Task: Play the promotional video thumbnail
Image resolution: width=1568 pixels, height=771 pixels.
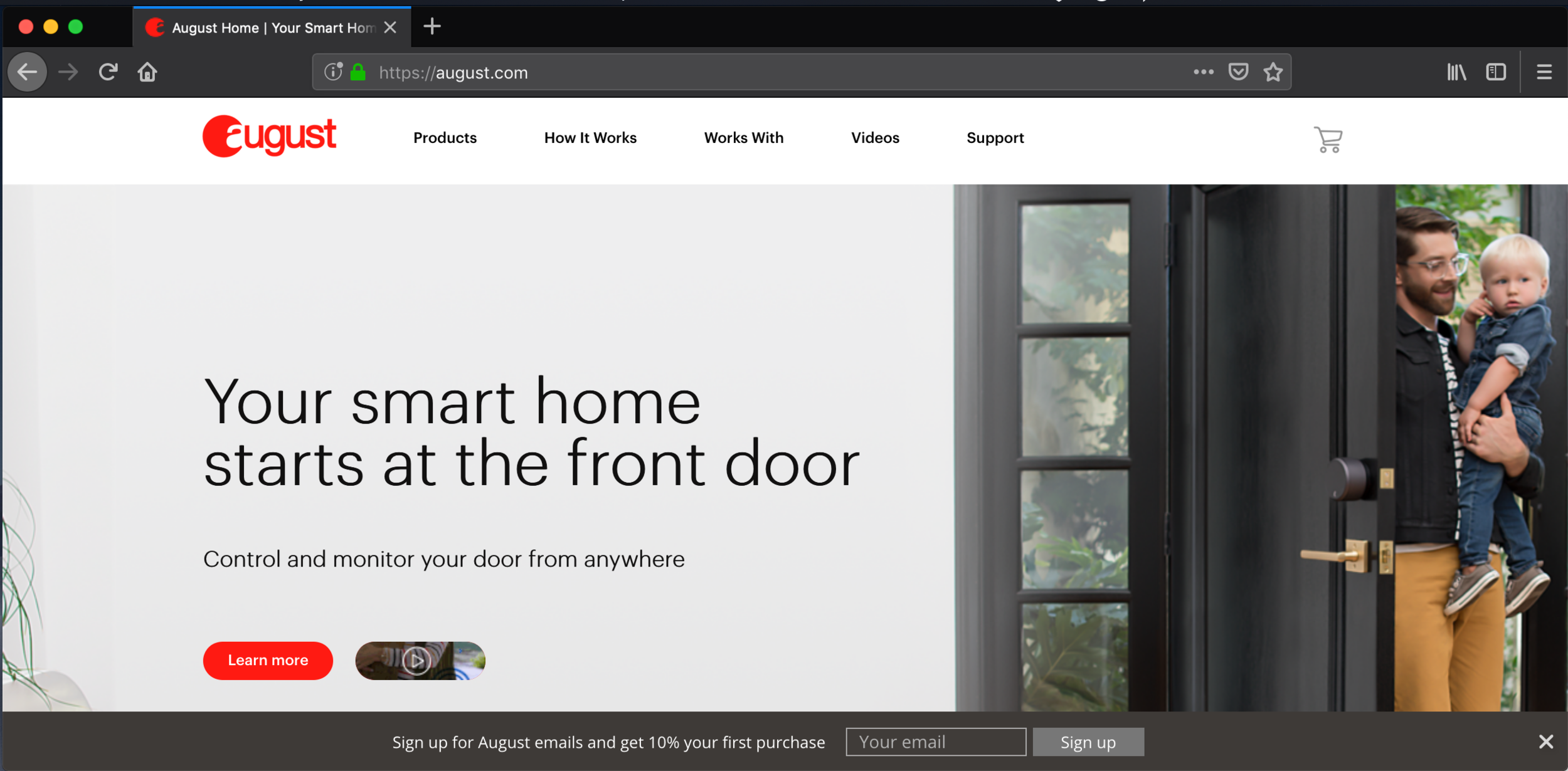Action: 420,660
